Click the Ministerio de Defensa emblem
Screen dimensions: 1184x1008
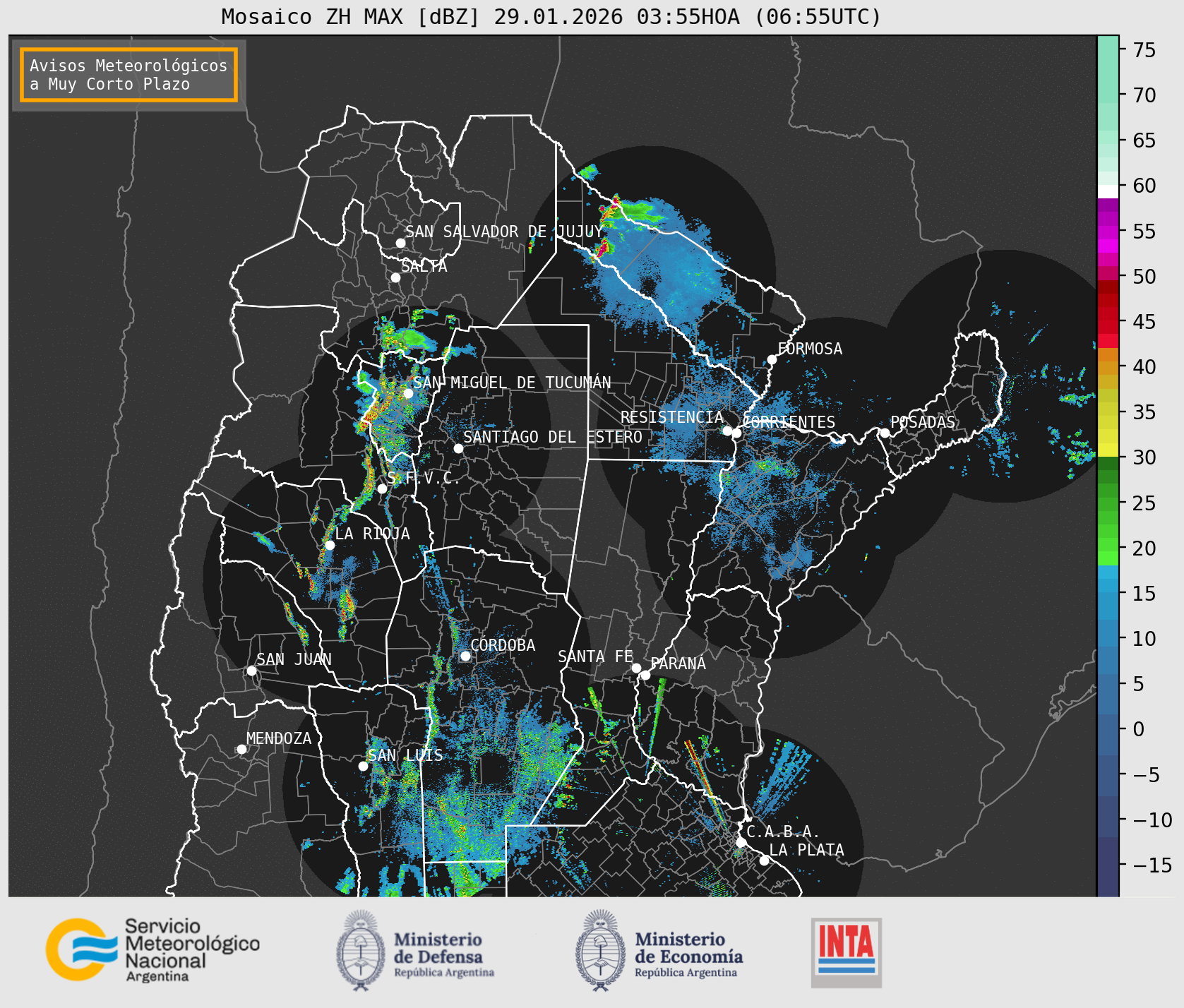[x=361, y=950]
